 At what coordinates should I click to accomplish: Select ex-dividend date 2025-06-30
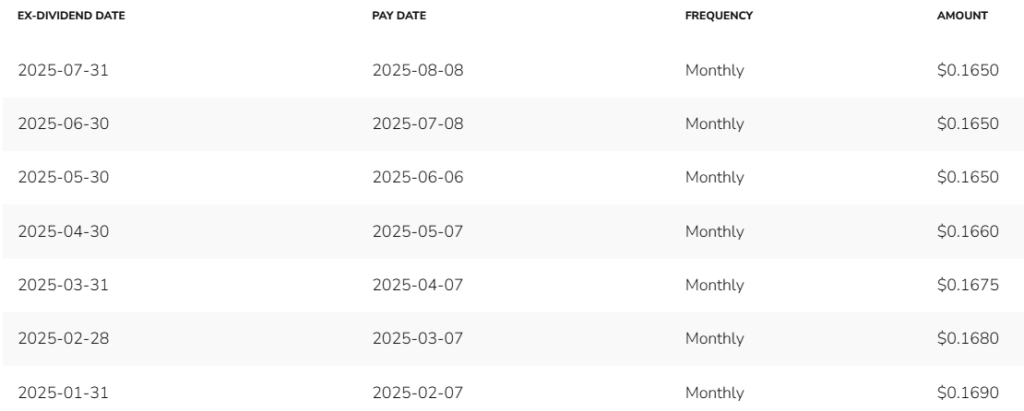pos(63,124)
